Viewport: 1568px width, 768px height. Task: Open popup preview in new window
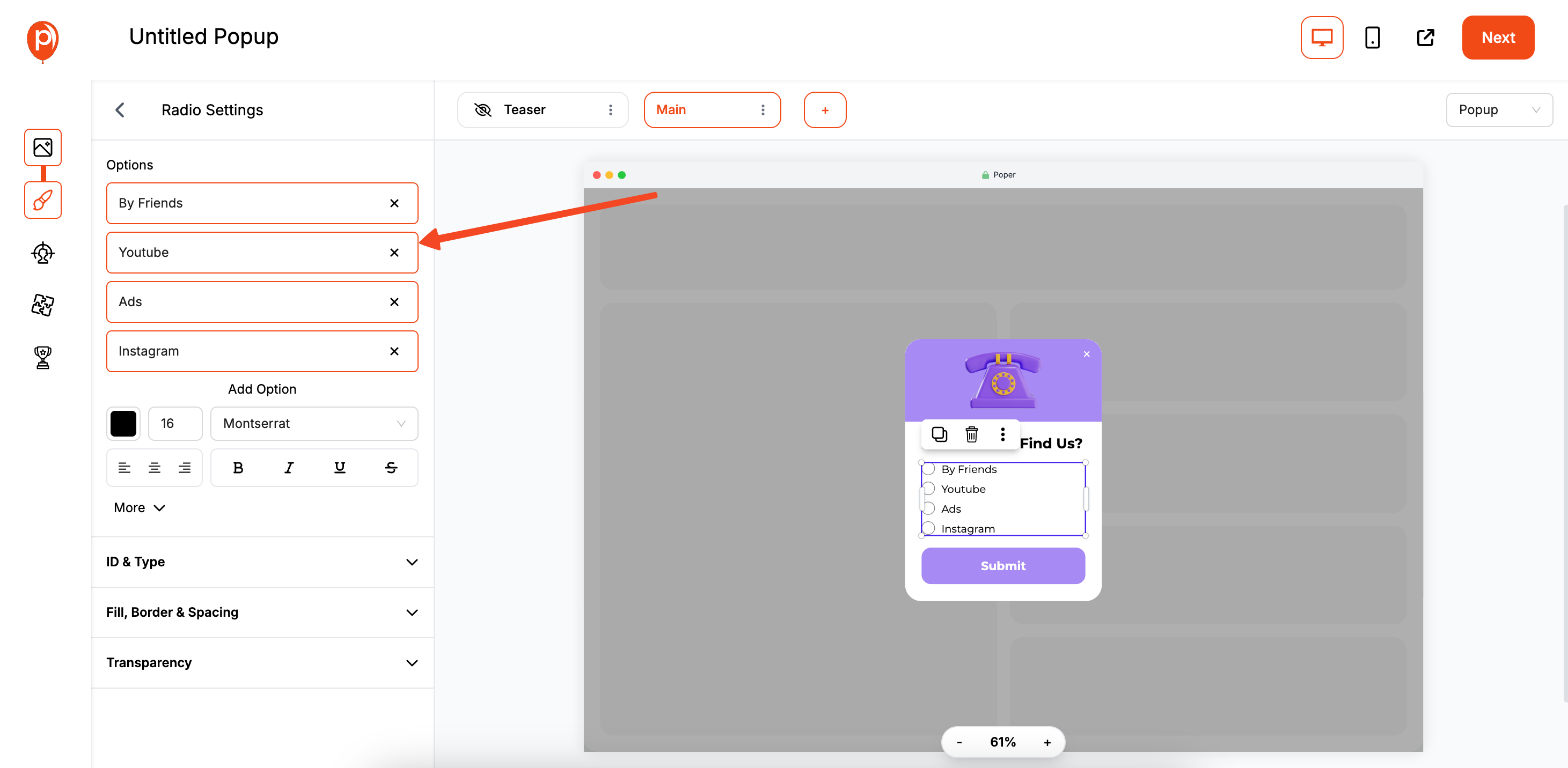click(1425, 38)
